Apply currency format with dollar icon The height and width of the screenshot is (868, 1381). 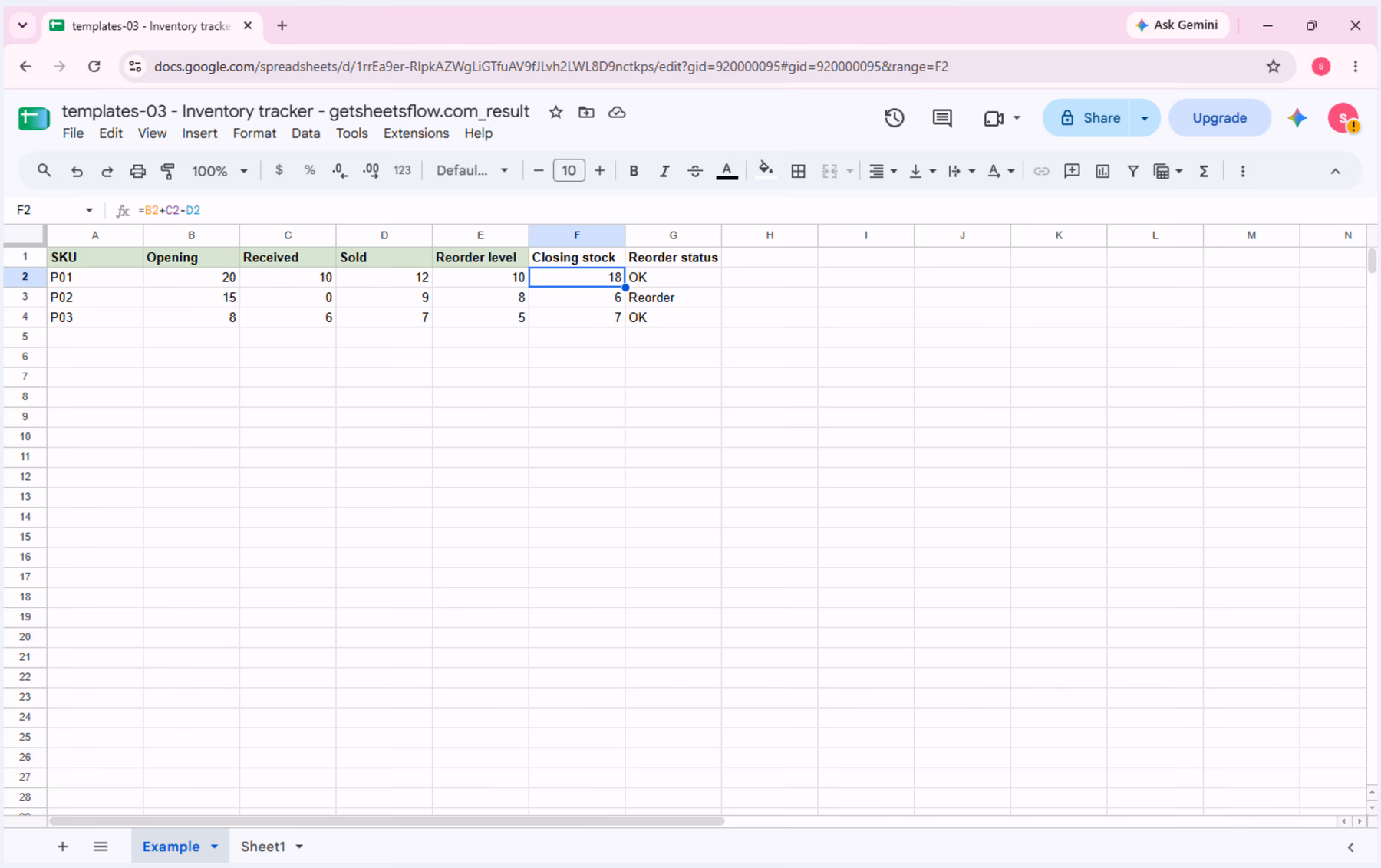click(279, 170)
